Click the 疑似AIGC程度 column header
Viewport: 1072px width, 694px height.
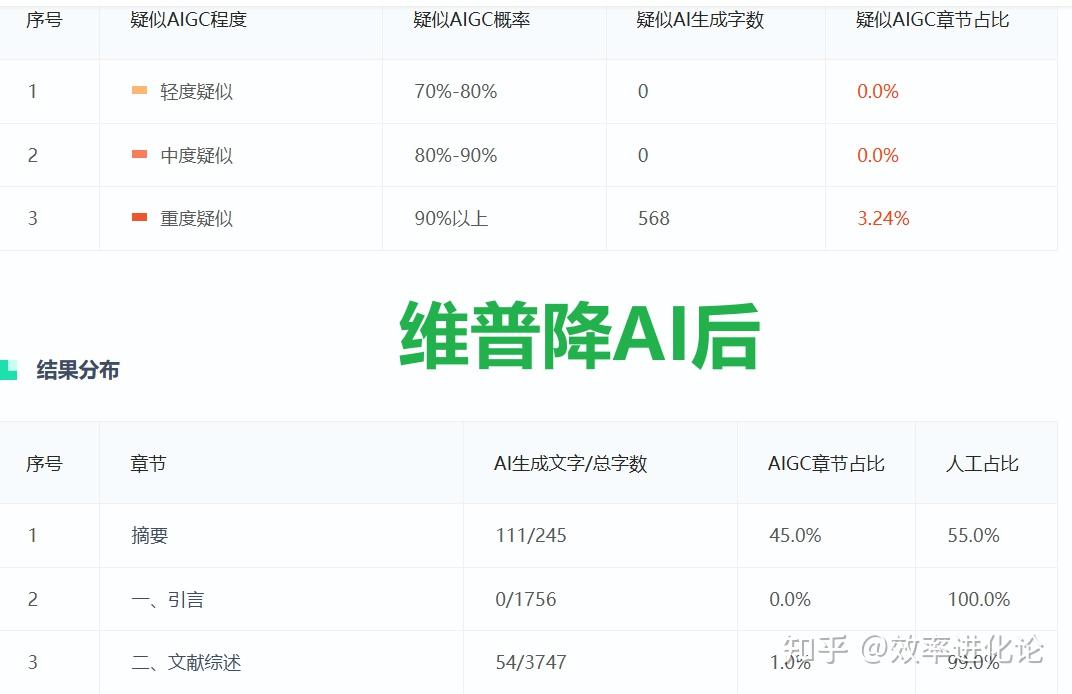[189, 20]
